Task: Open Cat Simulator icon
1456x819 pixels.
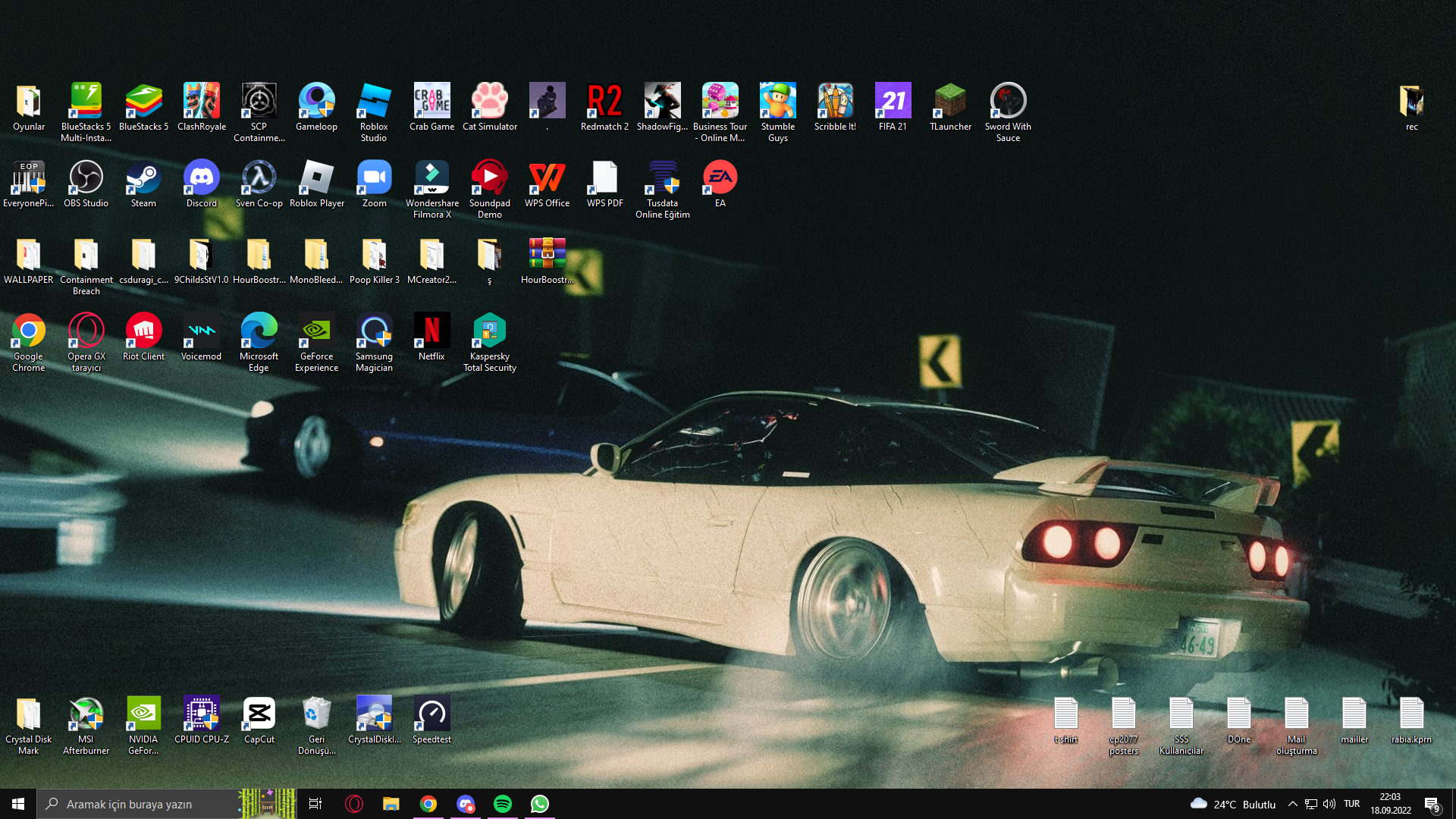Action: pos(489,106)
